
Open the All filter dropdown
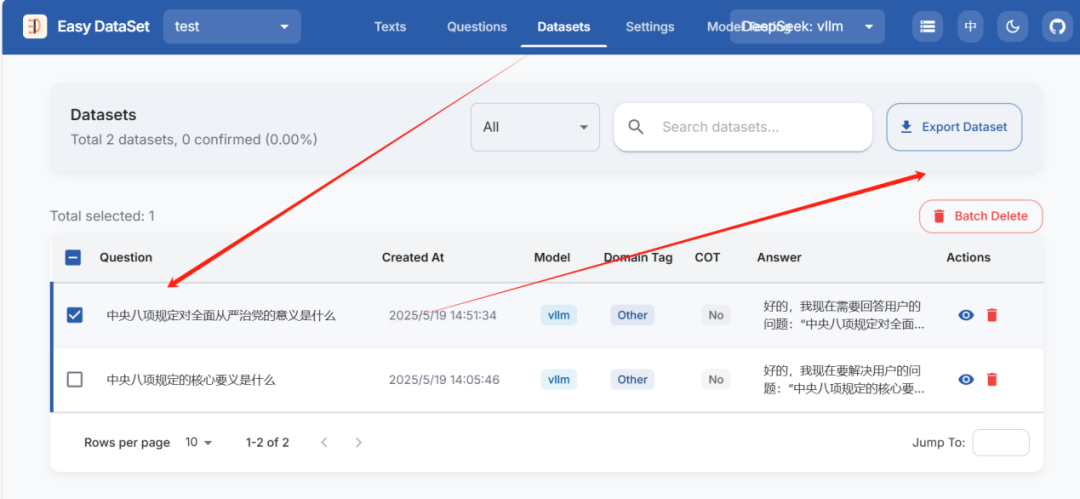535,127
